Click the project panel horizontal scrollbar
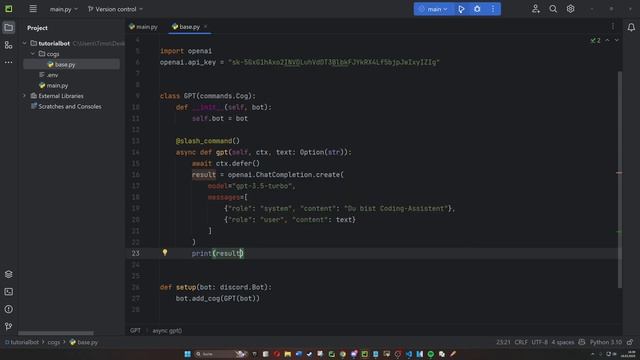Screen dimensions: 640x360 tap(56, 333)
